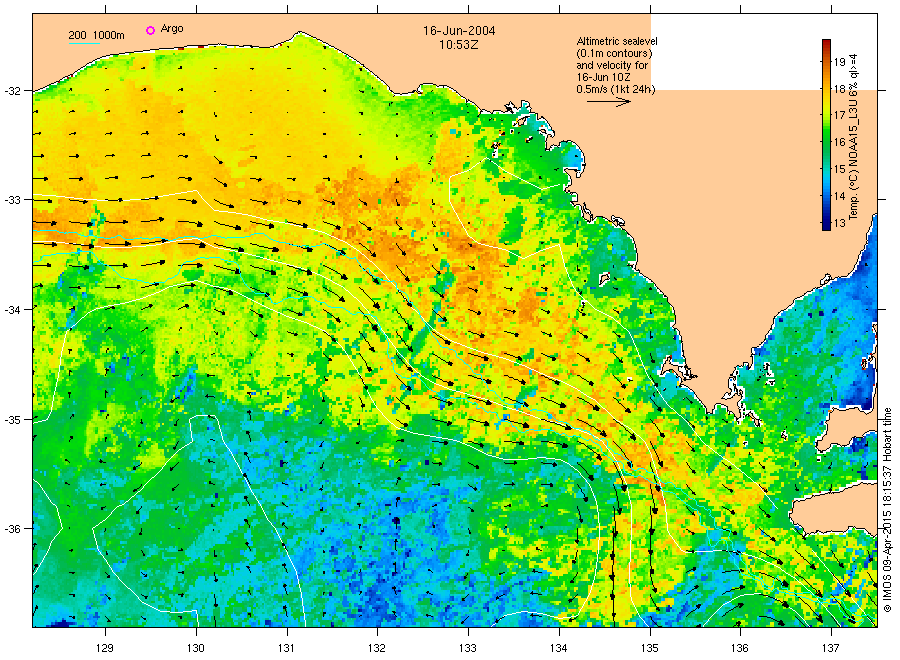Click the magenta Argo circle marker
Screen dimensions: 900x660
[x=150, y=30]
